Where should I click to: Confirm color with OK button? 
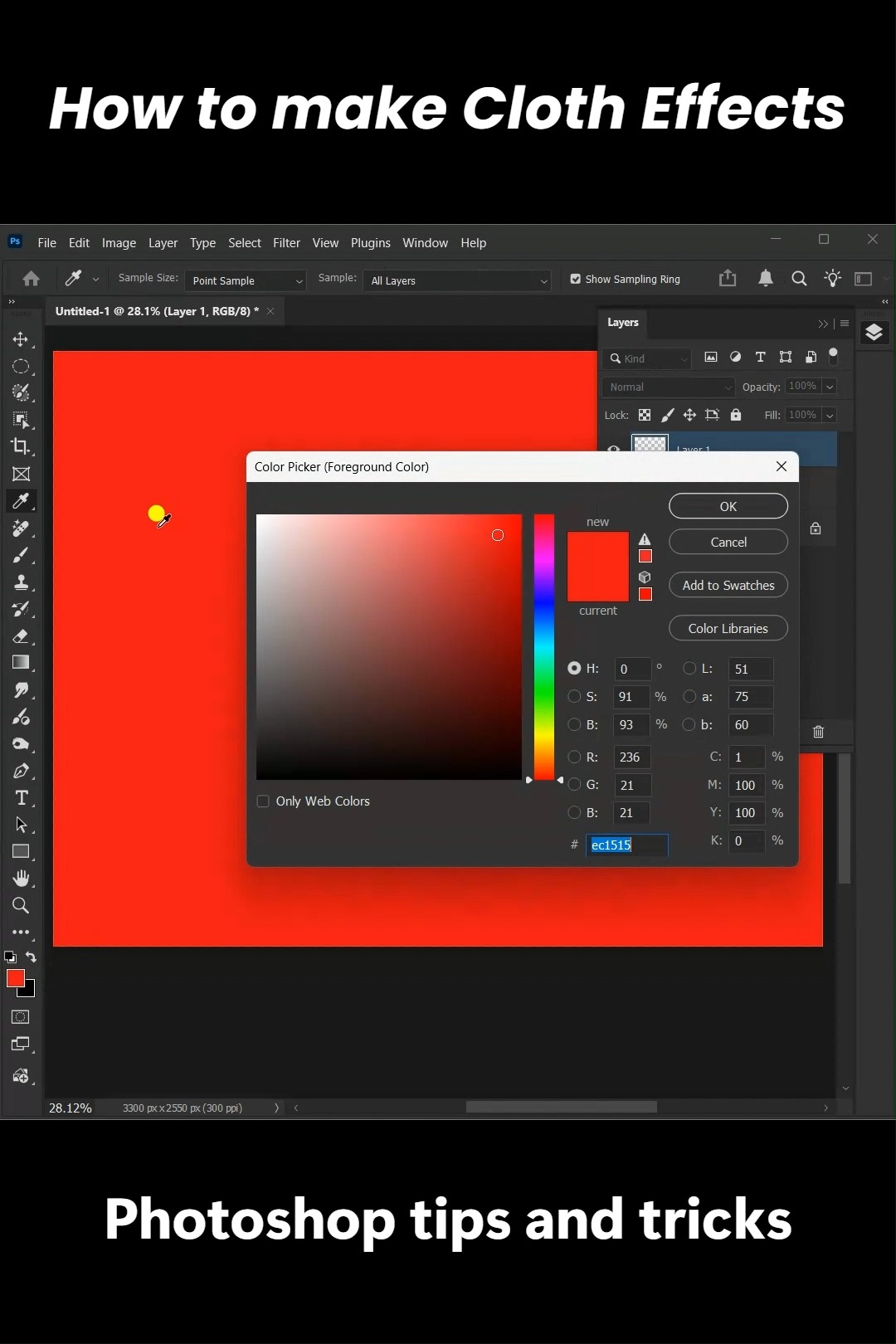tap(728, 506)
